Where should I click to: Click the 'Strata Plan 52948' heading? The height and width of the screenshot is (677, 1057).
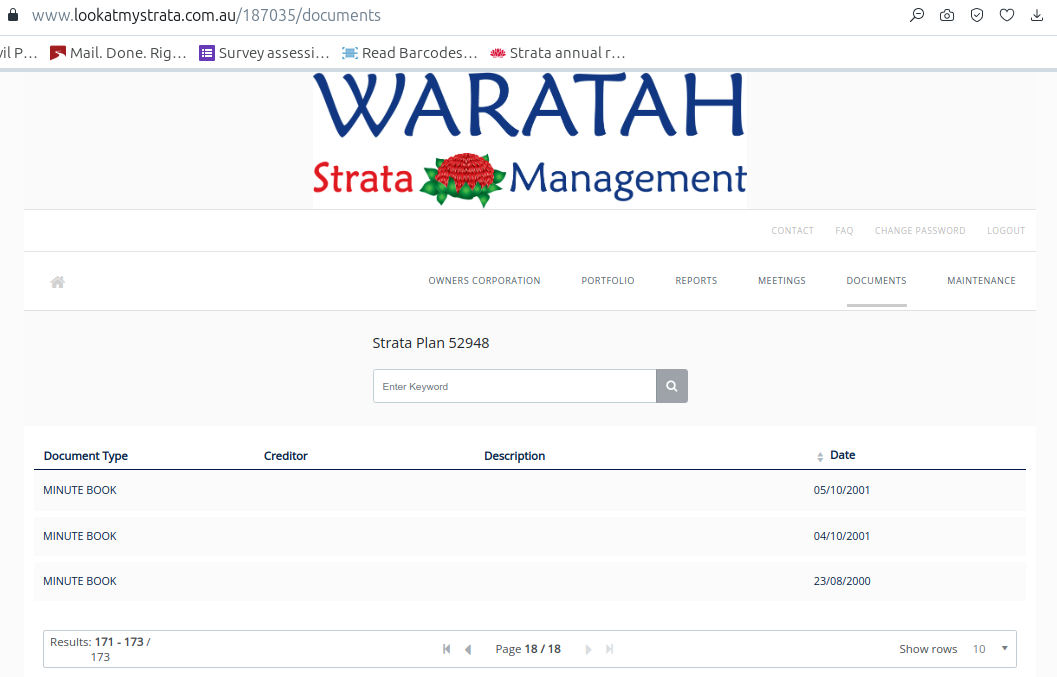coord(431,343)
